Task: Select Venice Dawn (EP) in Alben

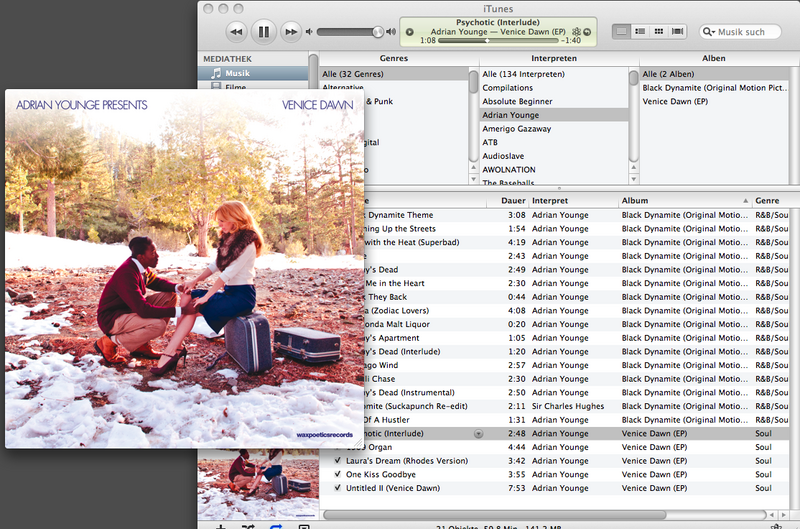Action: (x=714, y=102)
